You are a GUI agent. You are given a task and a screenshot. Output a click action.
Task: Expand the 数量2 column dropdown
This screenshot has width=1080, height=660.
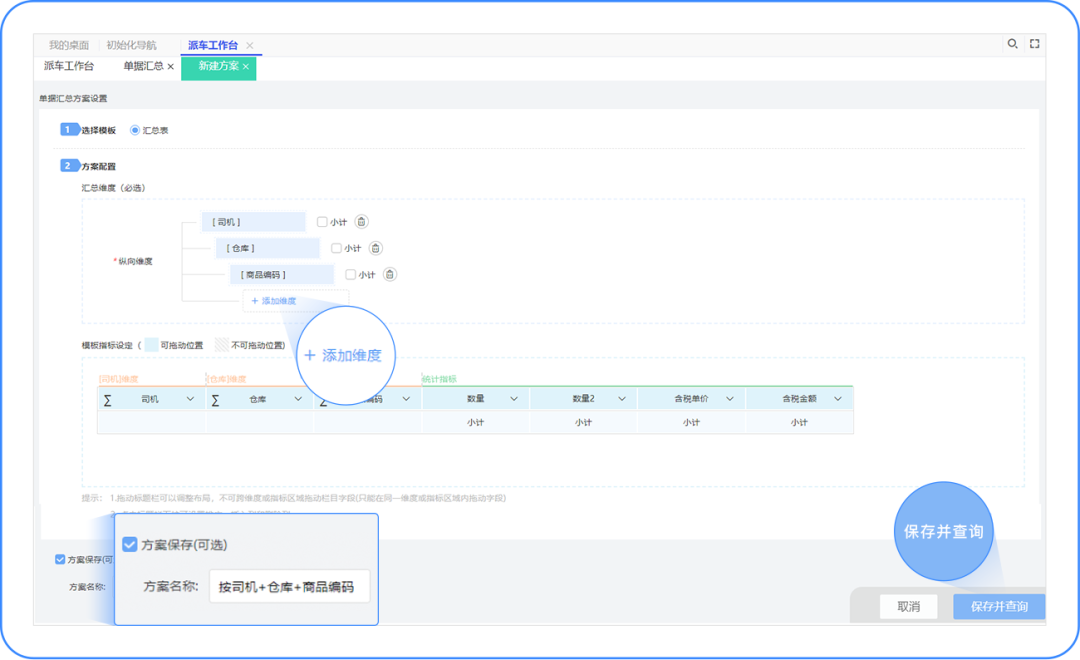622,399
